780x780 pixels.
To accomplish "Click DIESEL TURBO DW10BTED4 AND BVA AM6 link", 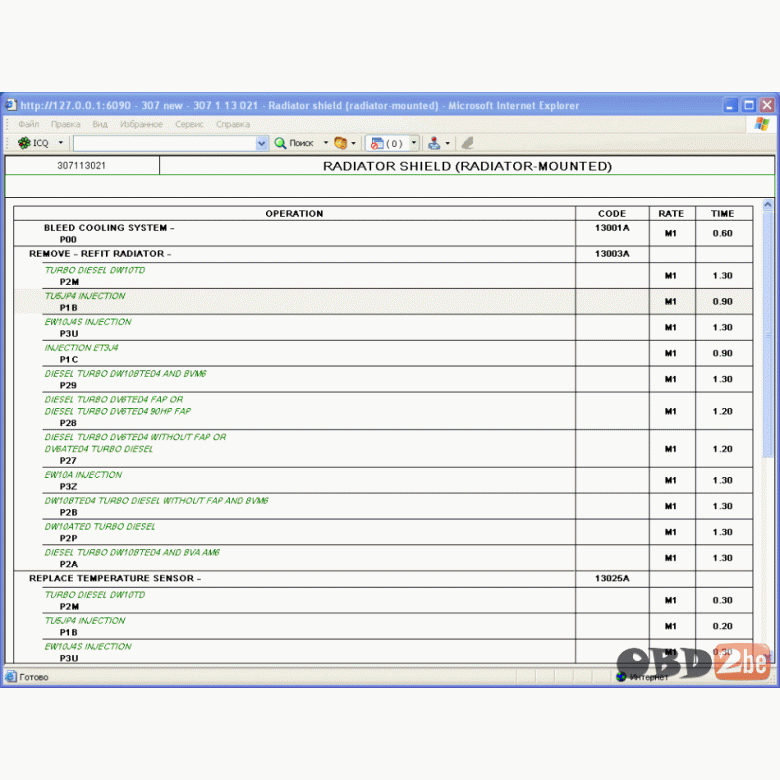I will tap(132, 553).
